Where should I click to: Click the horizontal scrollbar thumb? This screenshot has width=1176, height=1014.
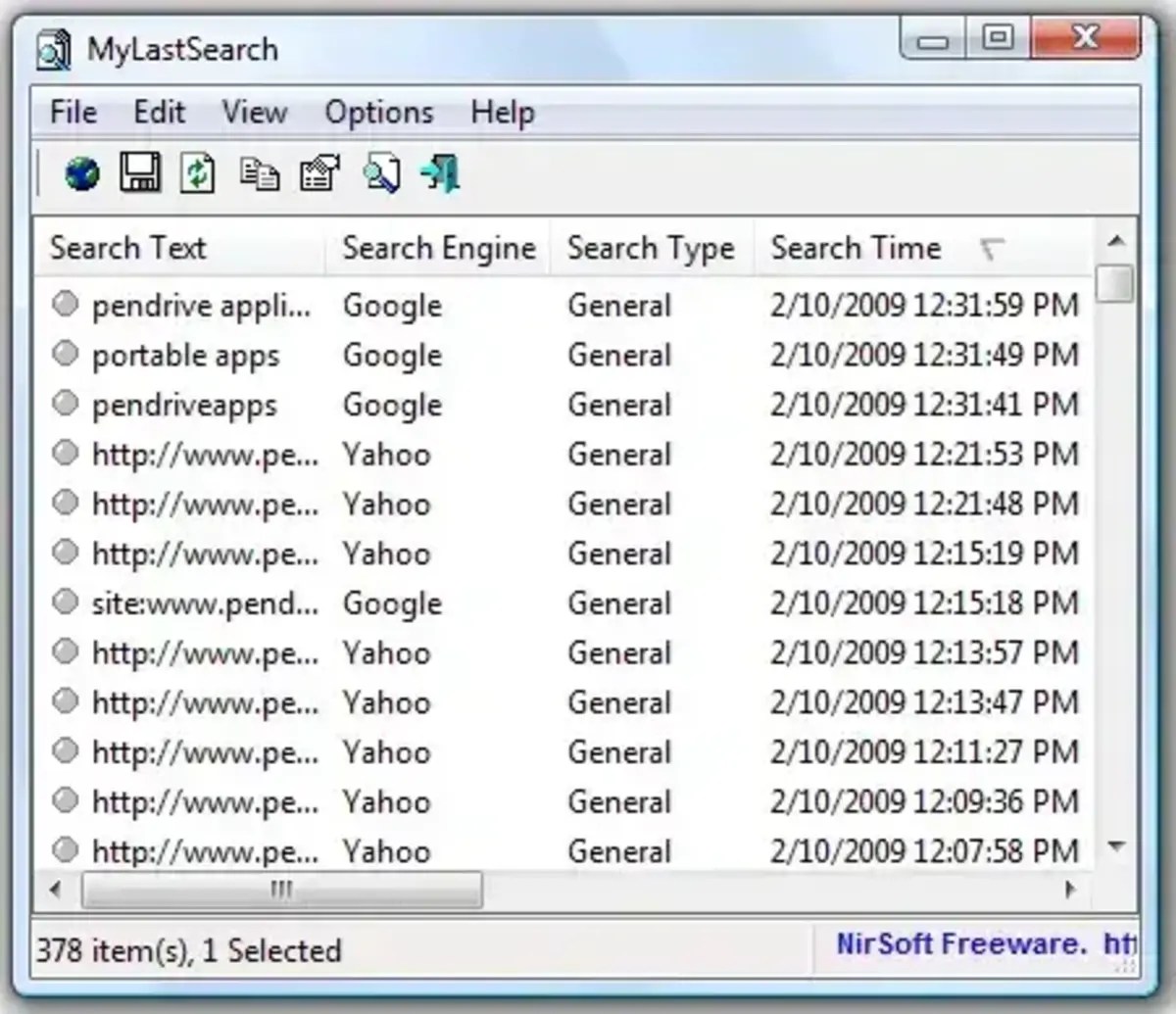tap(282, 890)
